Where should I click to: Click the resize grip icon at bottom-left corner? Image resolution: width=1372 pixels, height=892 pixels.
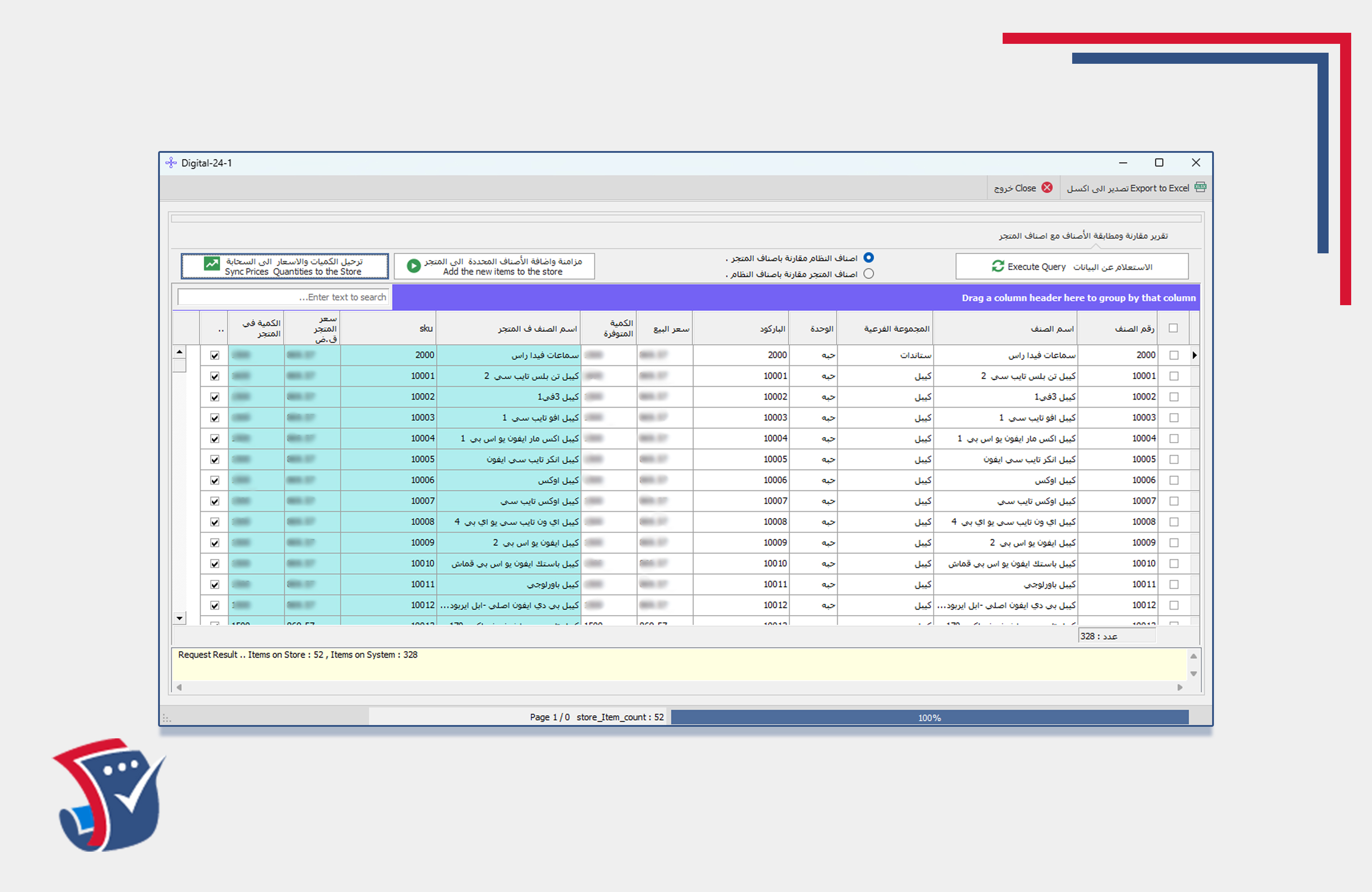click(167, 718)
